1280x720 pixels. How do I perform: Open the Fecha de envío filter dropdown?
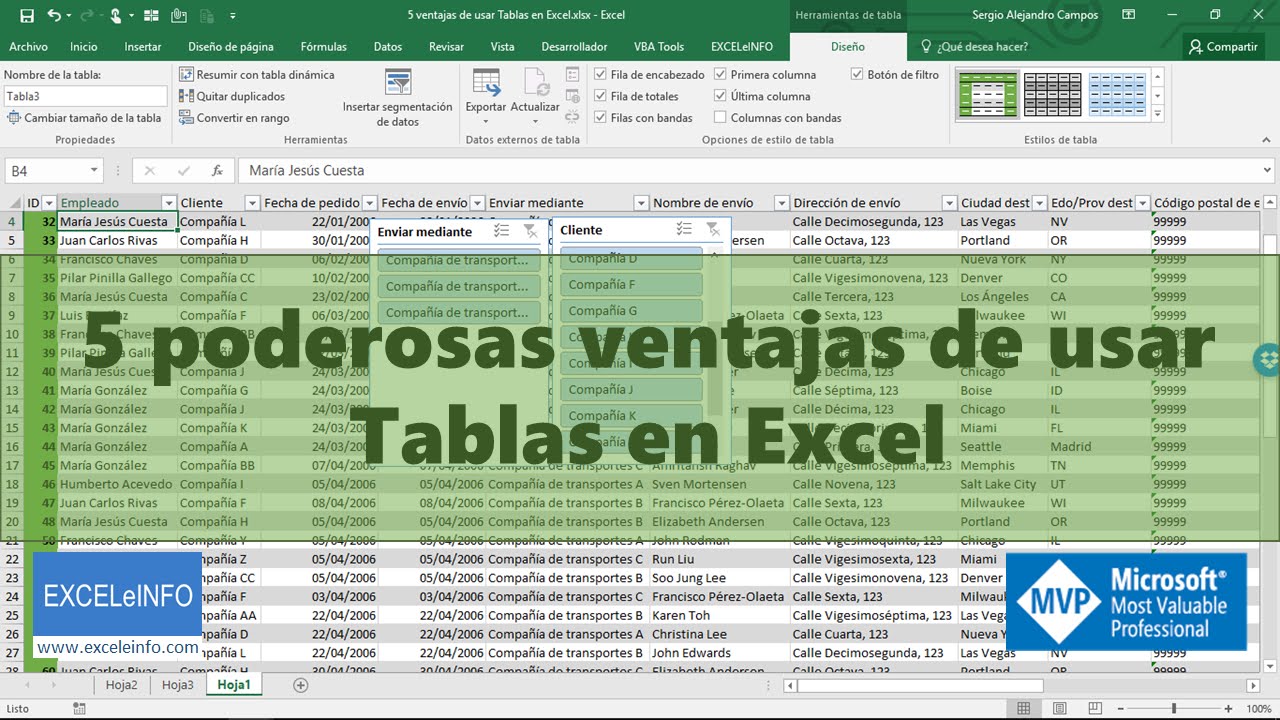pos(477,203)
